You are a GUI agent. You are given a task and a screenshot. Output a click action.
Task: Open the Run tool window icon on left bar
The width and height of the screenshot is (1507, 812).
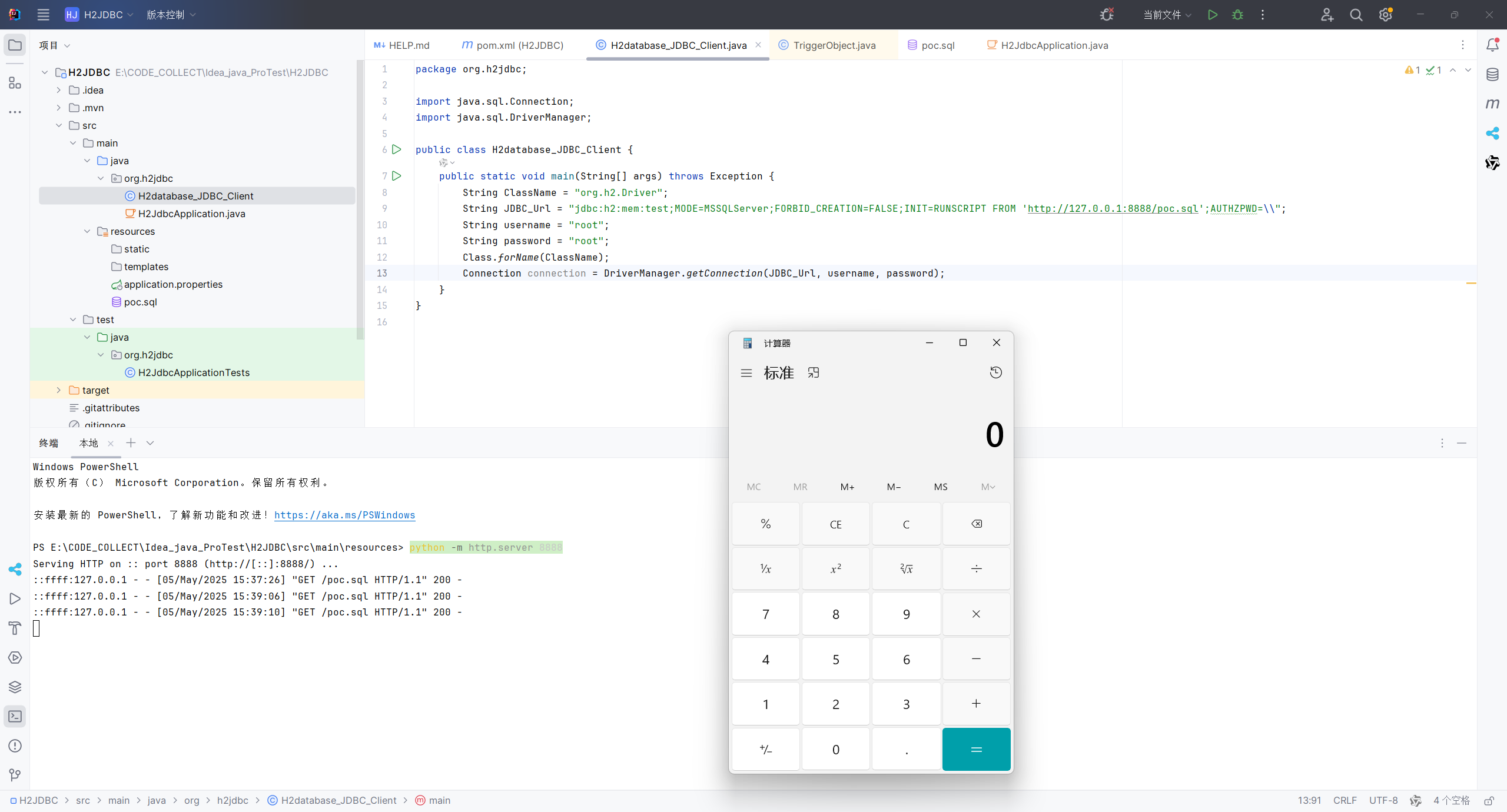tap(15, 598)
